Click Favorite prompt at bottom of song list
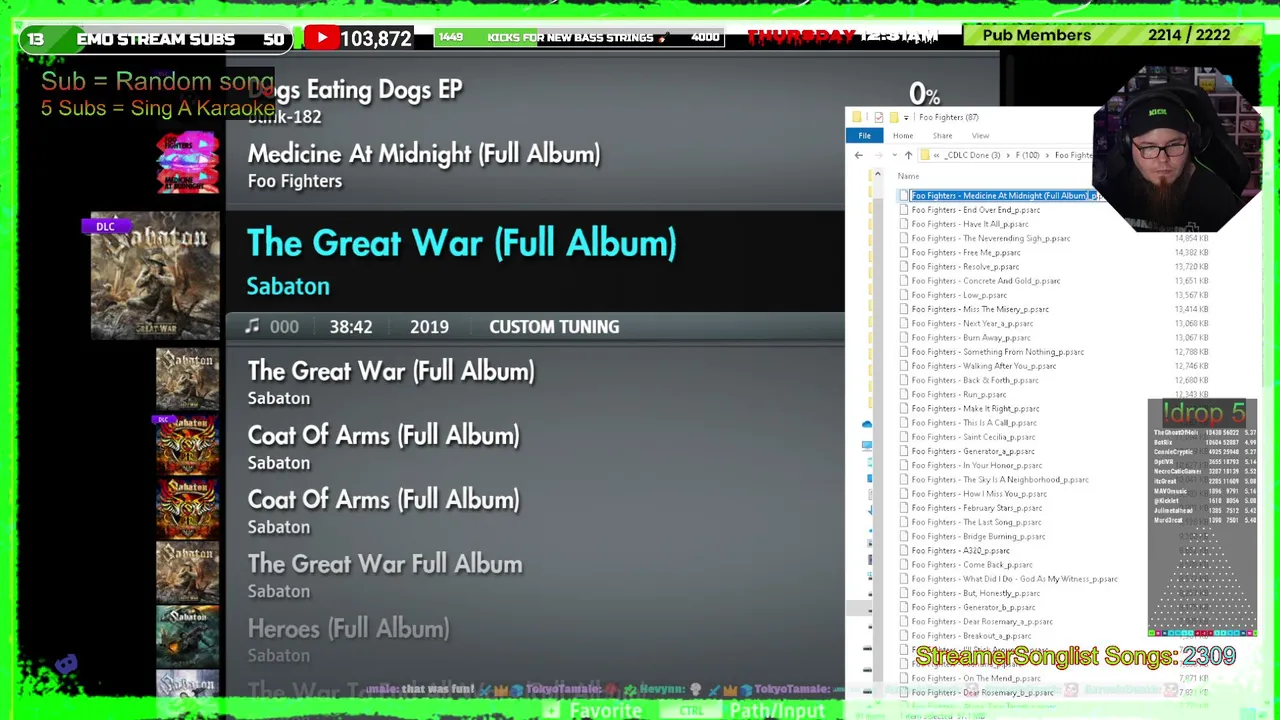Screen dimensions: 1280x720 click(605, 710)
